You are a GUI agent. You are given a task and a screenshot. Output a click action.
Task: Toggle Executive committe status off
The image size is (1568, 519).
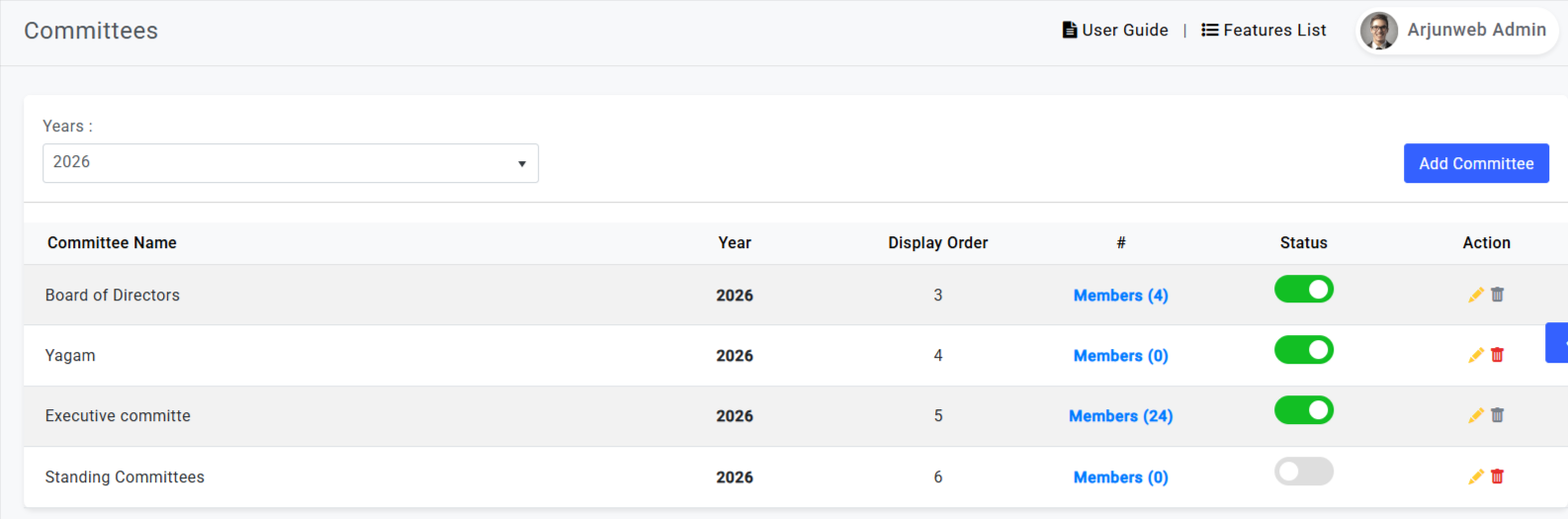point(1304,409)
